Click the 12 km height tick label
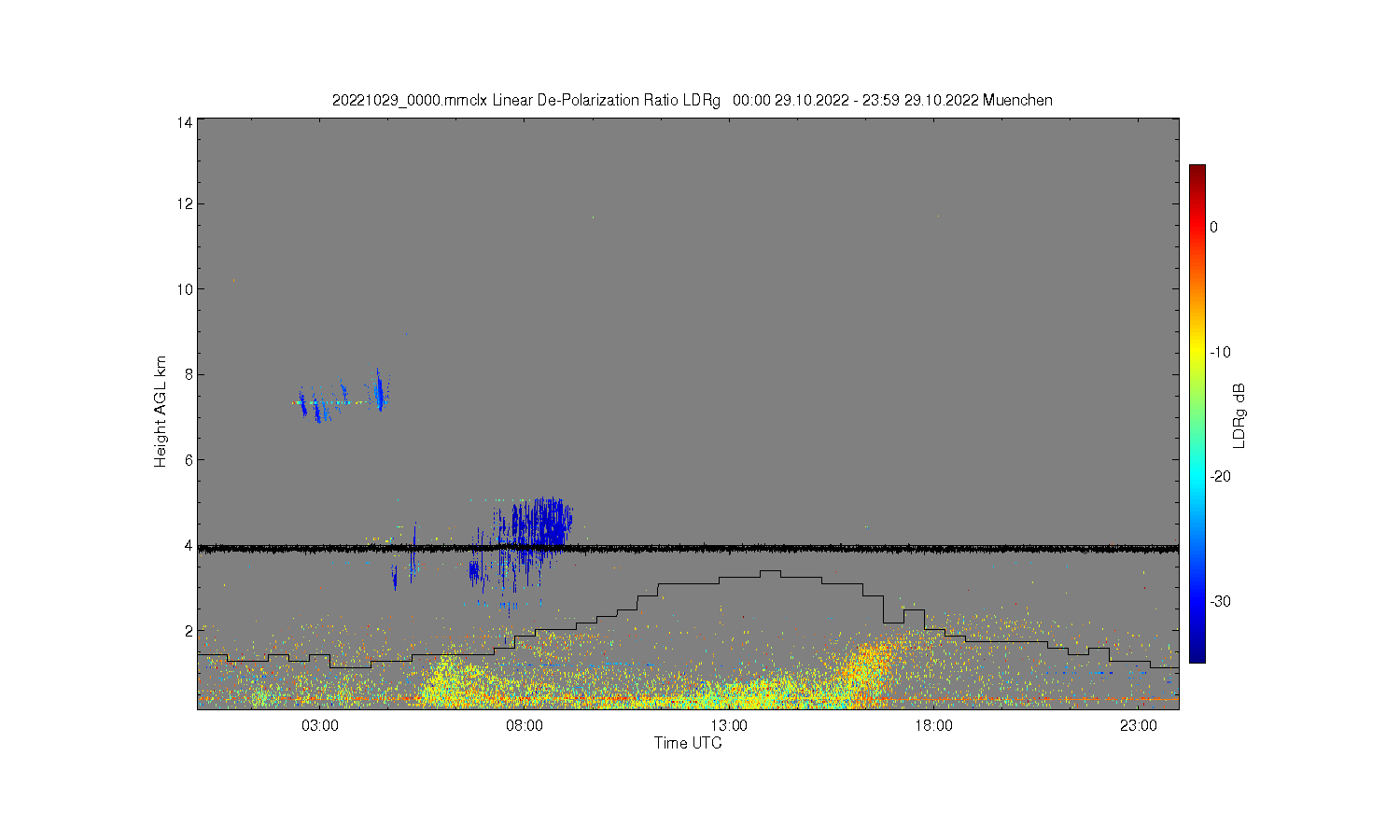 (x=185, y=203)
